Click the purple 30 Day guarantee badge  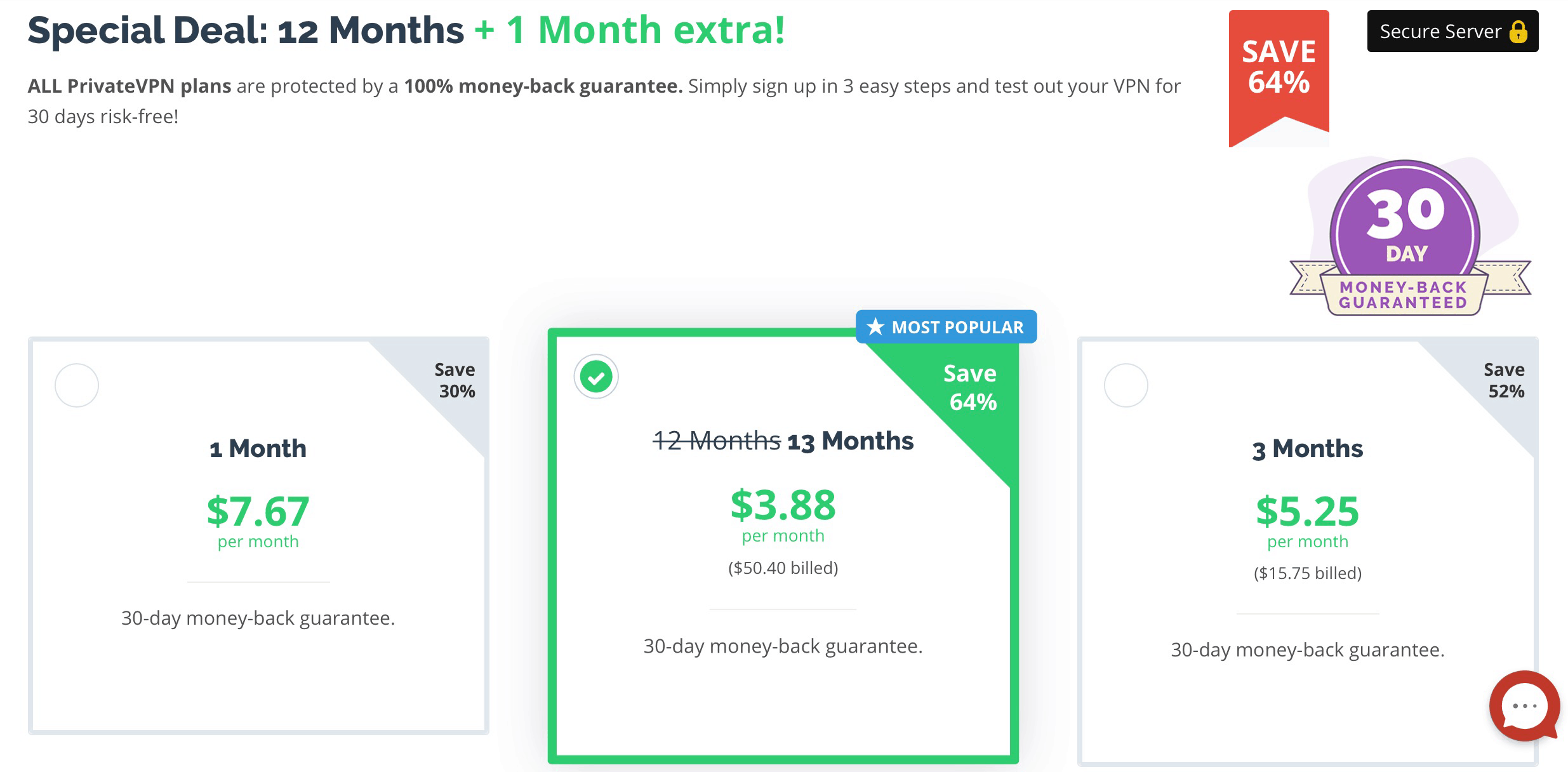coord(1405,236)
